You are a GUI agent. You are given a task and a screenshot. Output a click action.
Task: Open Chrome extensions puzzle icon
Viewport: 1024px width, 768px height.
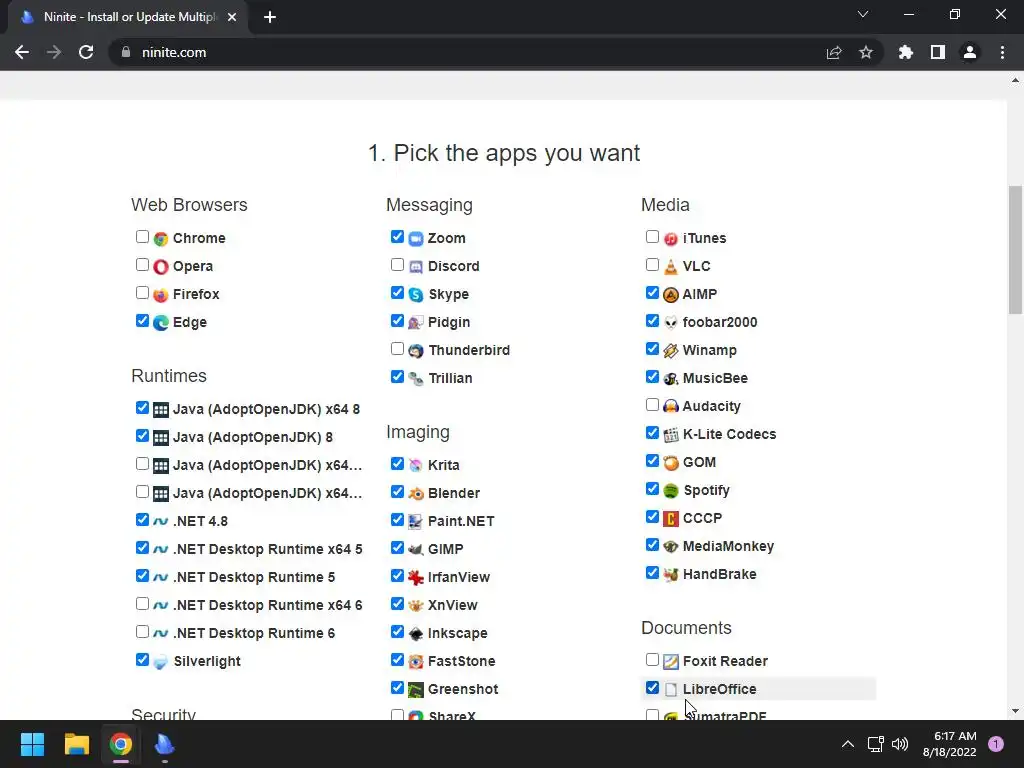pyautogui.click(x=905, y=52)
